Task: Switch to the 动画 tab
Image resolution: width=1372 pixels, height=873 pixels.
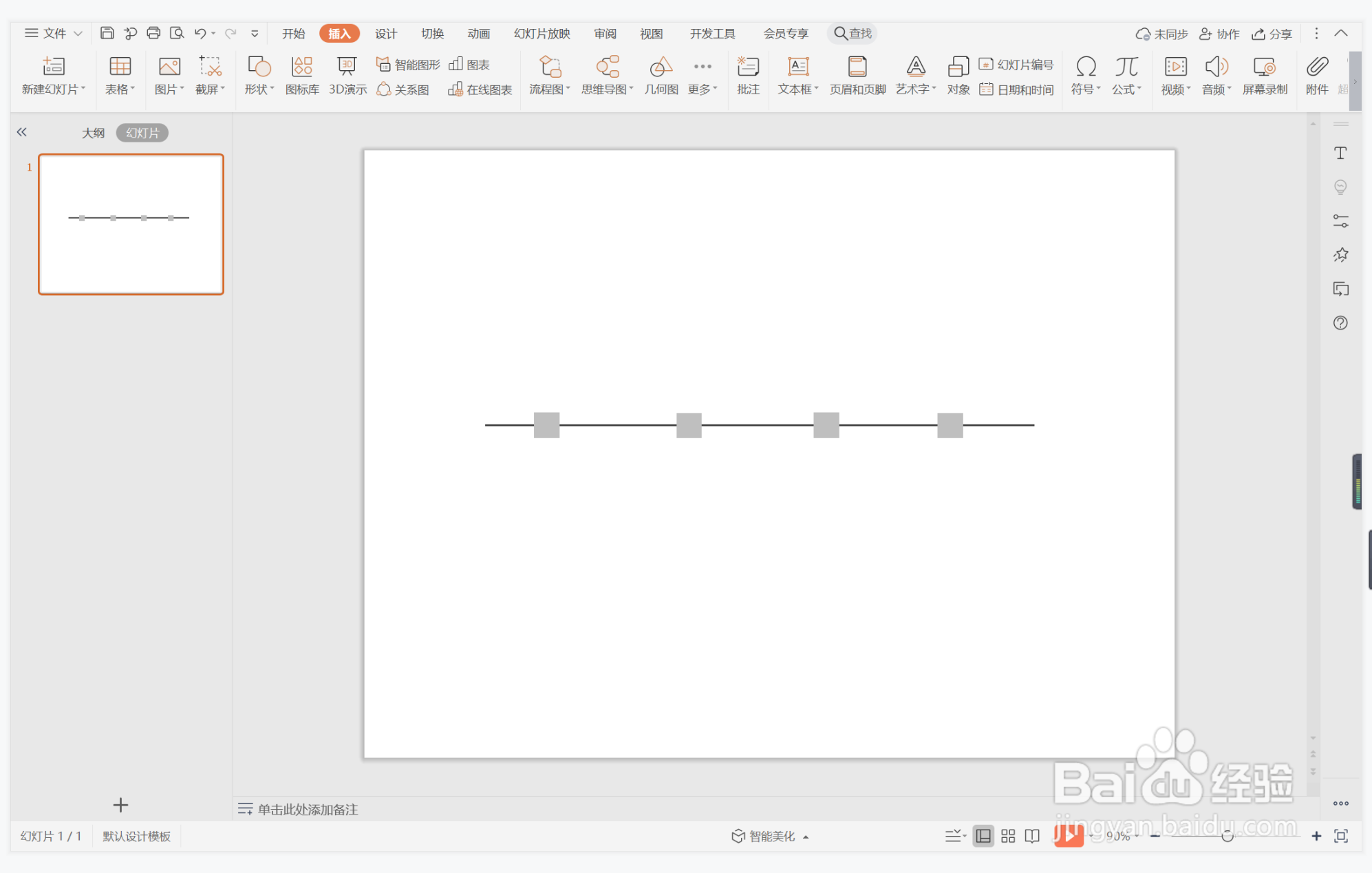Action: pyautogui.click(x=479, y=33)
